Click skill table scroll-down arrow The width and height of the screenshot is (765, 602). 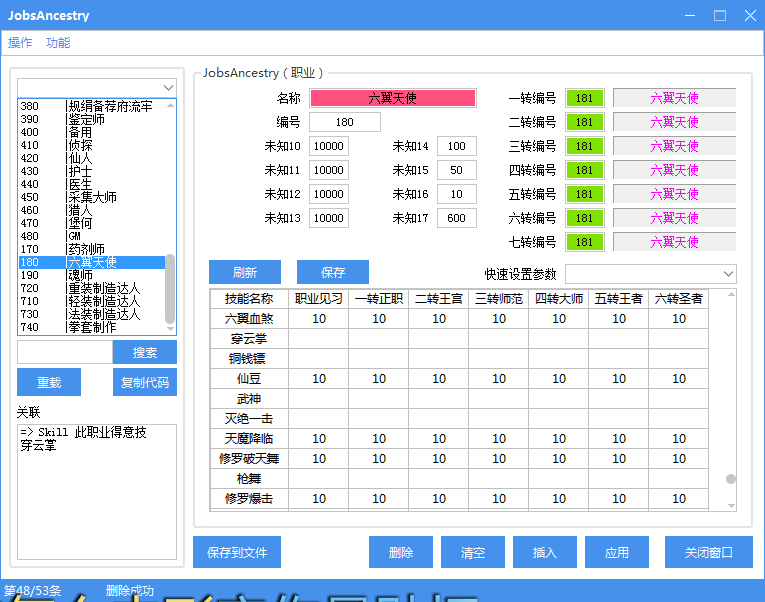coord(731,505)
